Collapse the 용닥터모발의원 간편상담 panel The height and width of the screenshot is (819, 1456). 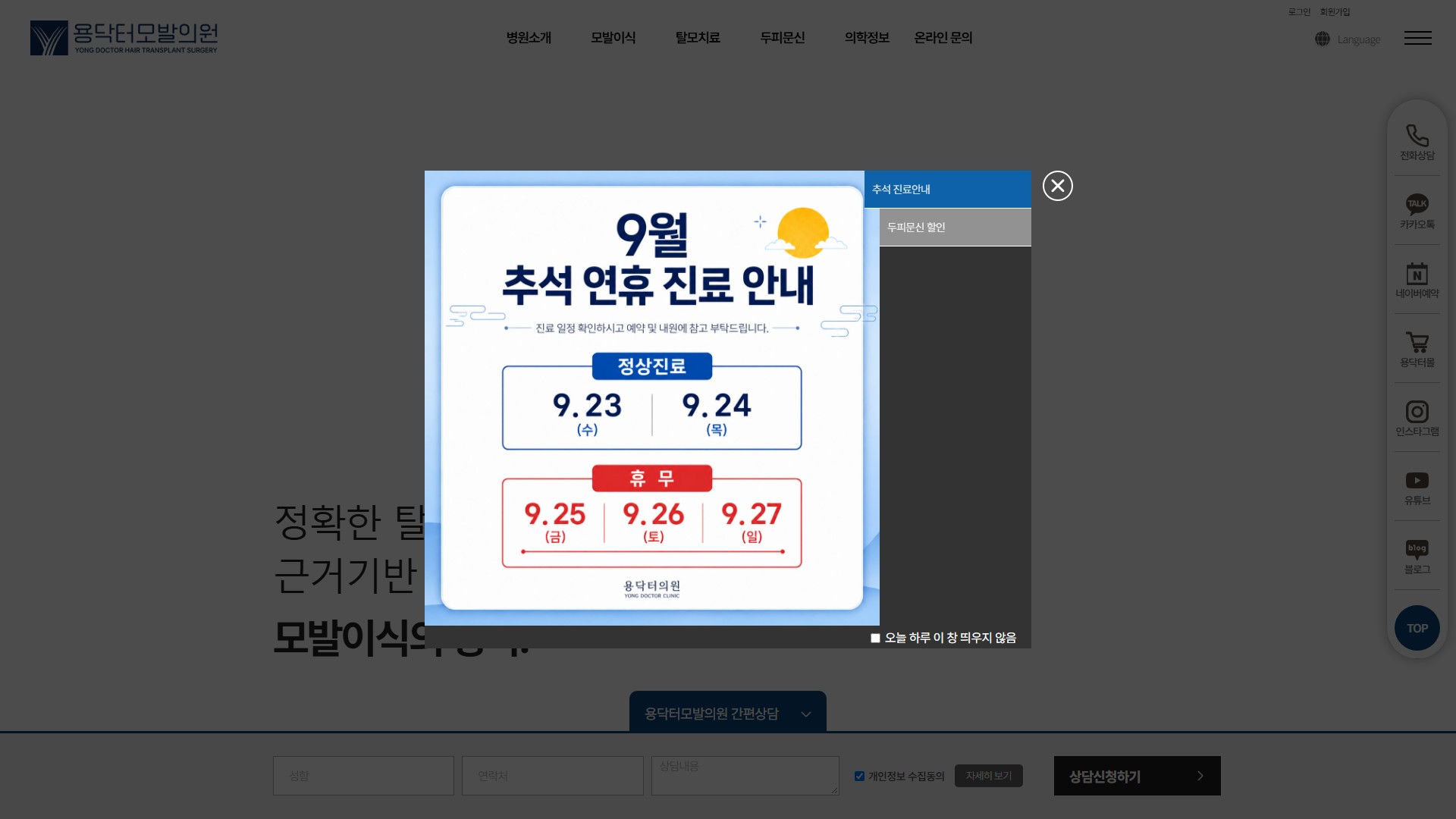(727, 713)
